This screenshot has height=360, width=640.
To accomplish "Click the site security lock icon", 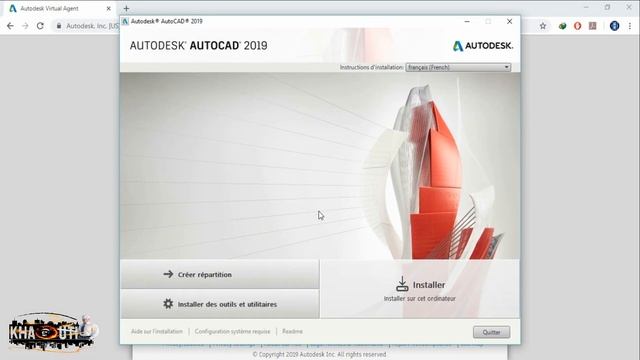I will click(59, 26).
